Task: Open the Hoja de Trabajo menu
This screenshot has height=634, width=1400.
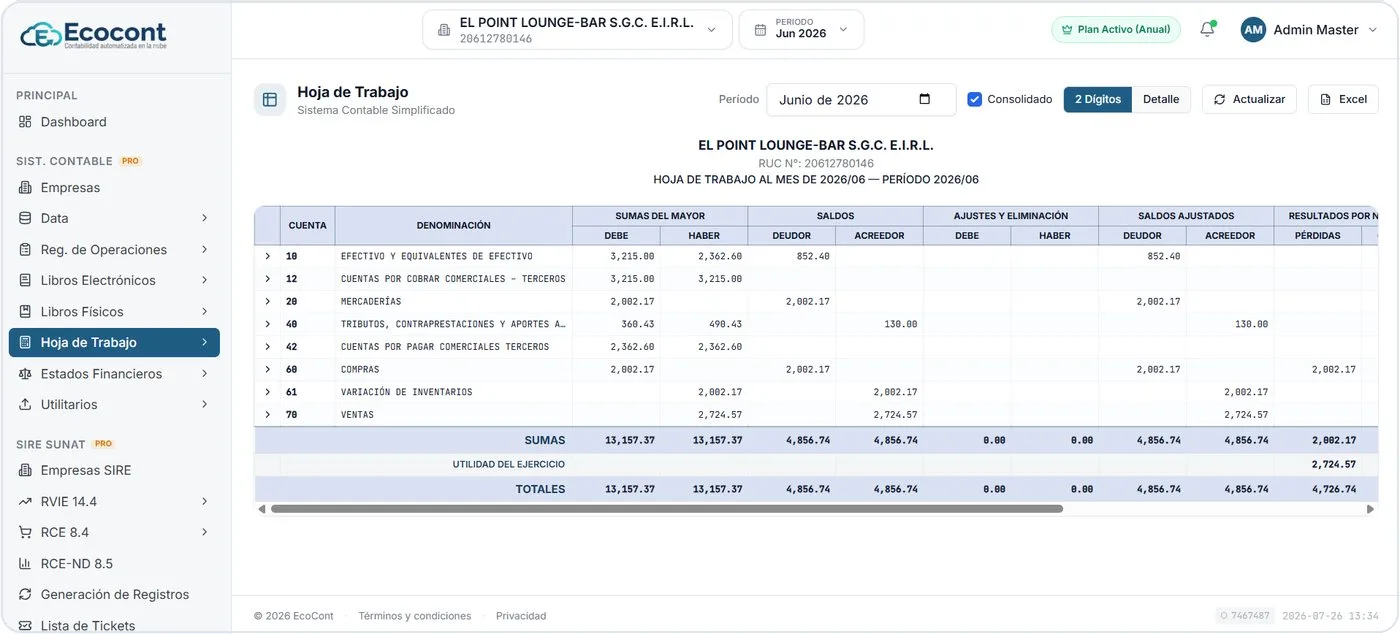Action: 114,343
